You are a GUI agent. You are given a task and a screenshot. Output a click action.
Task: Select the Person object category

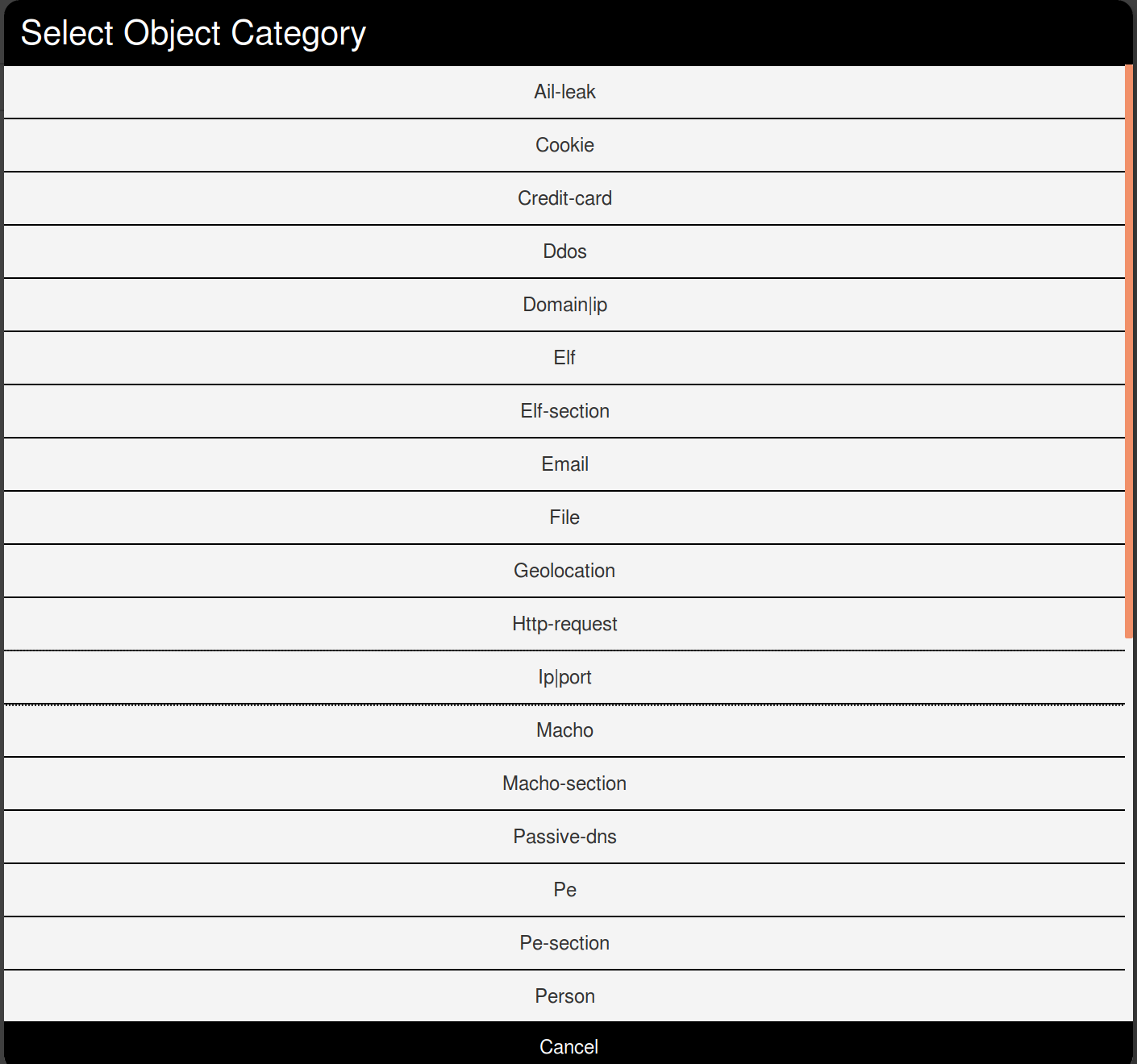[x=564, y=996]
